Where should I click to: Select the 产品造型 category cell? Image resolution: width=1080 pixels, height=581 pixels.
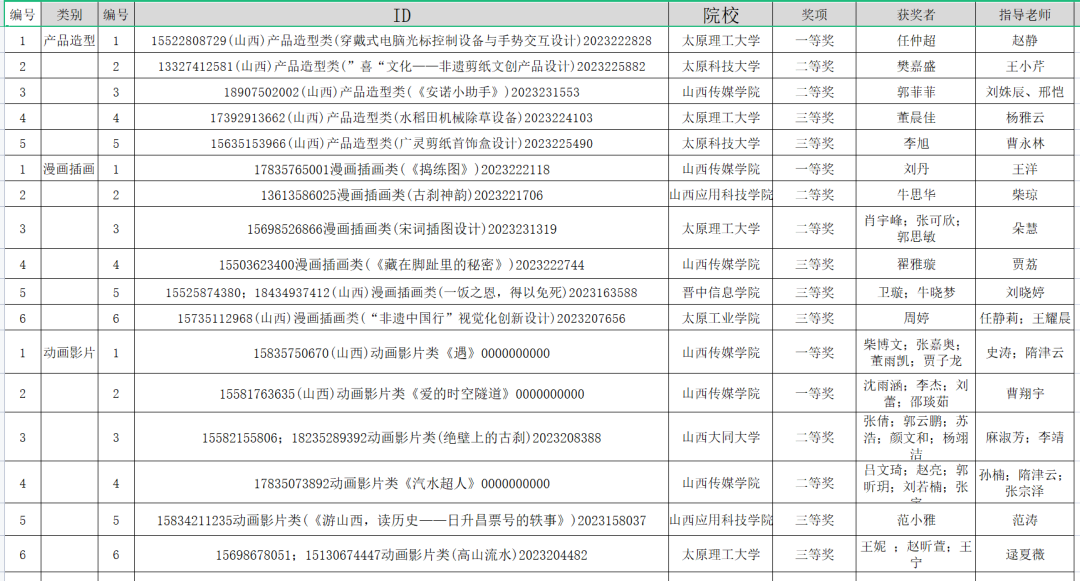pos(70,41)
